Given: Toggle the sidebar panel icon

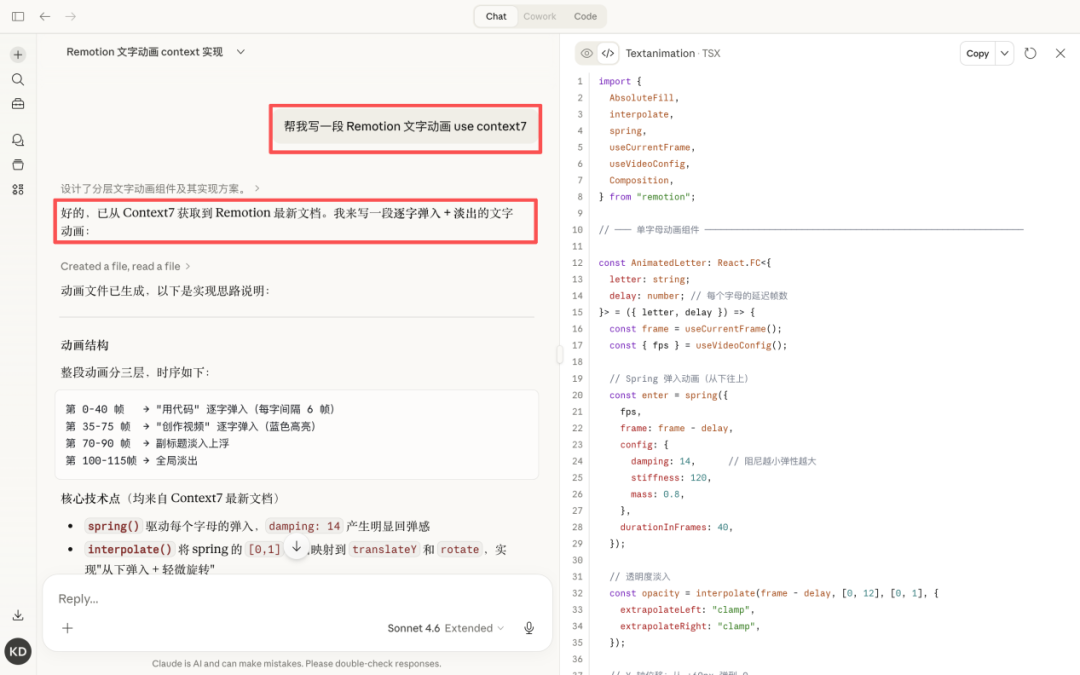Looking at the screenshot, I should pyautogui.click(x=18, y=16).
